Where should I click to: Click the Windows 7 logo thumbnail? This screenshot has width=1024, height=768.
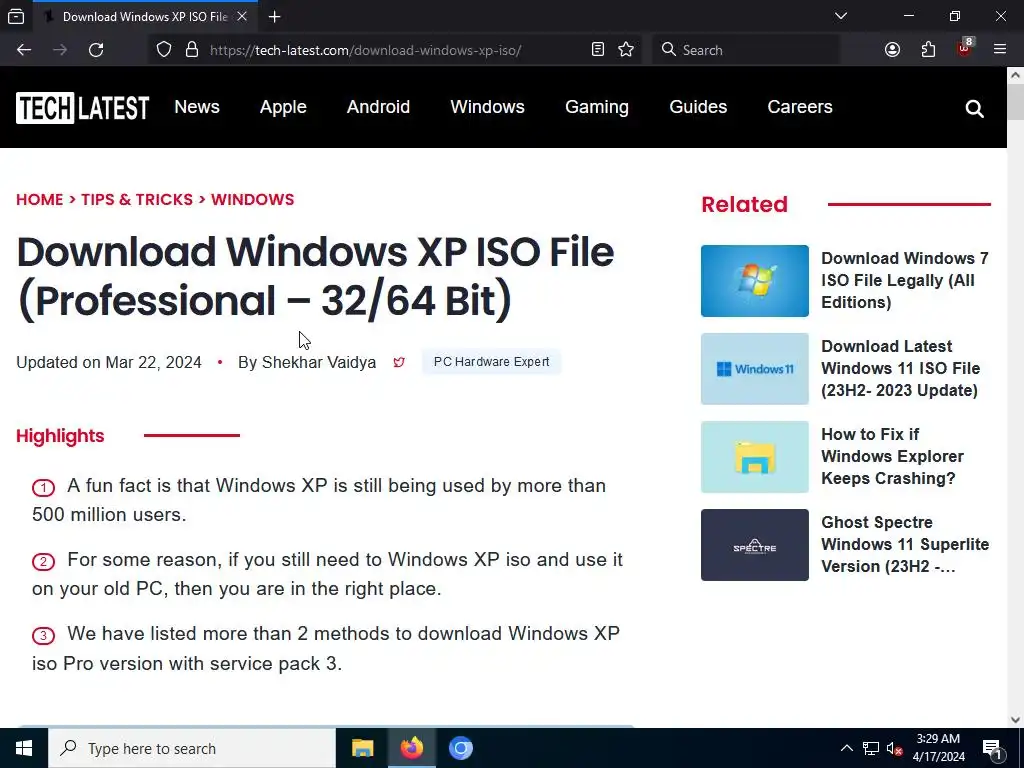755,281
